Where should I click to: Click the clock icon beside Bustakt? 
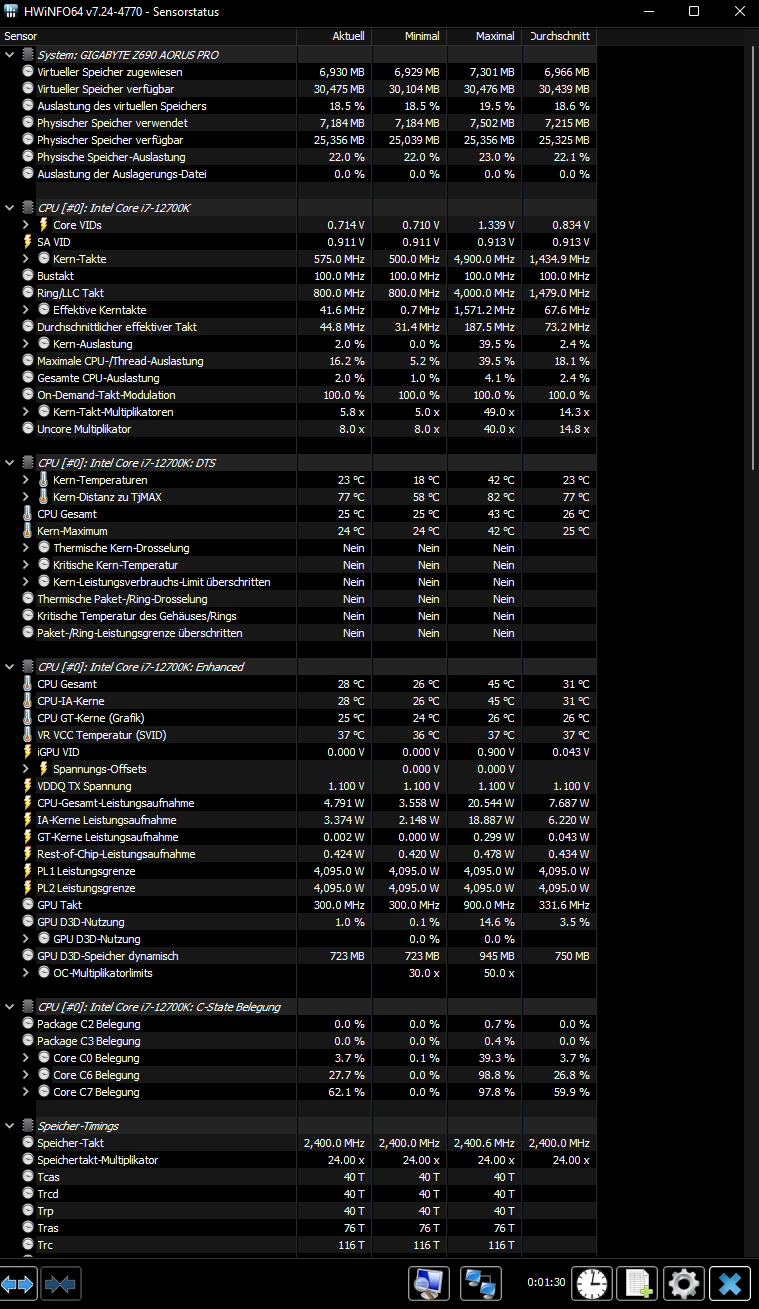(28, 276)
